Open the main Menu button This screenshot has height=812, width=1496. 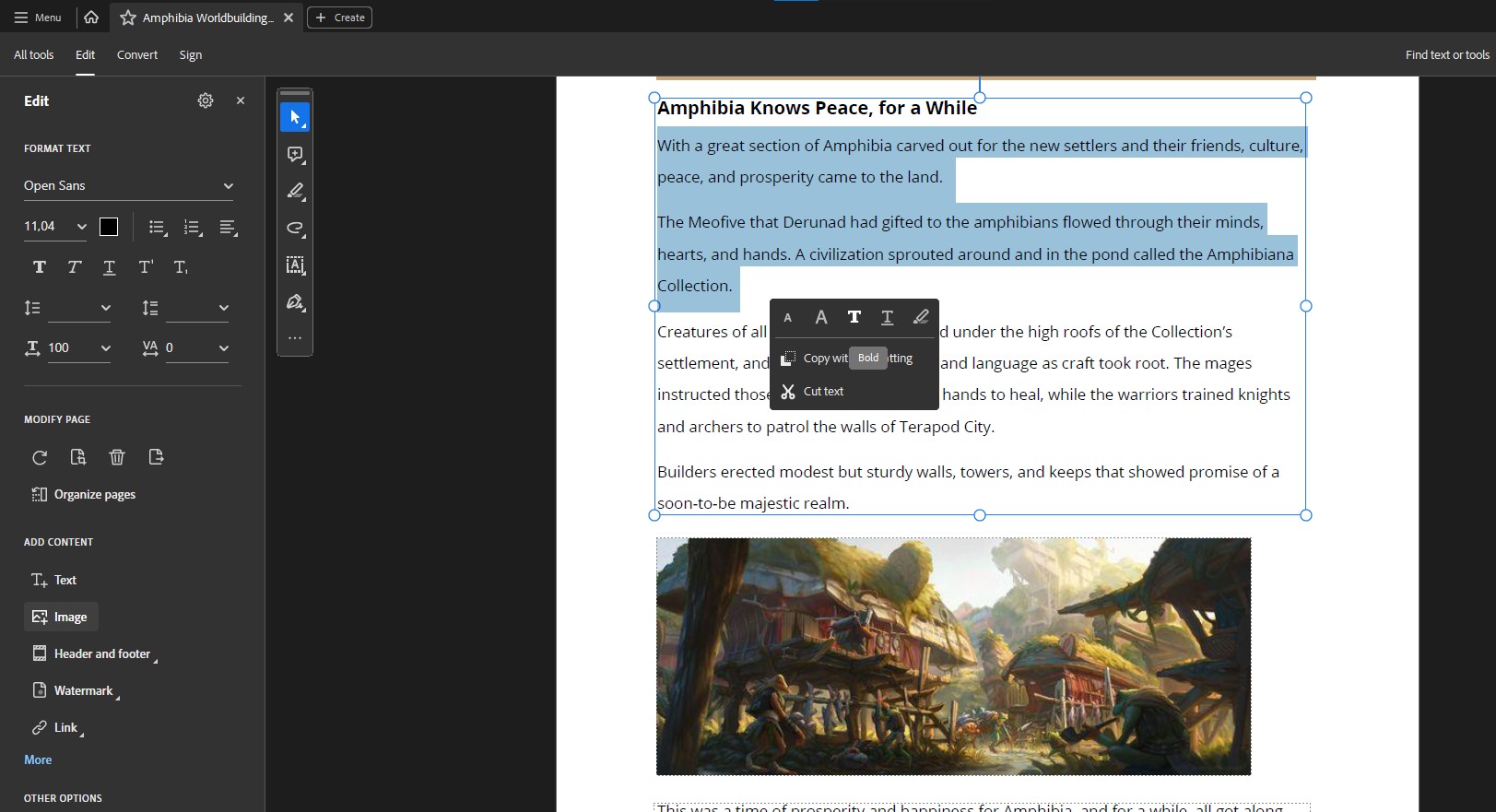[x=38, y=18]
